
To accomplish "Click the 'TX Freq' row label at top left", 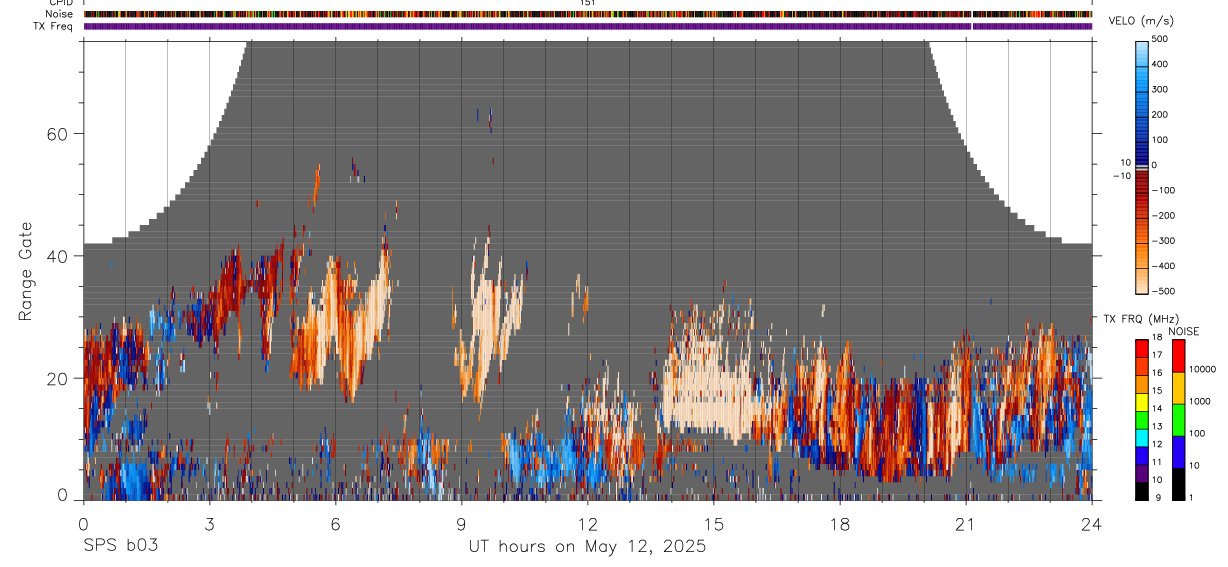I will [x=55, y=26].
